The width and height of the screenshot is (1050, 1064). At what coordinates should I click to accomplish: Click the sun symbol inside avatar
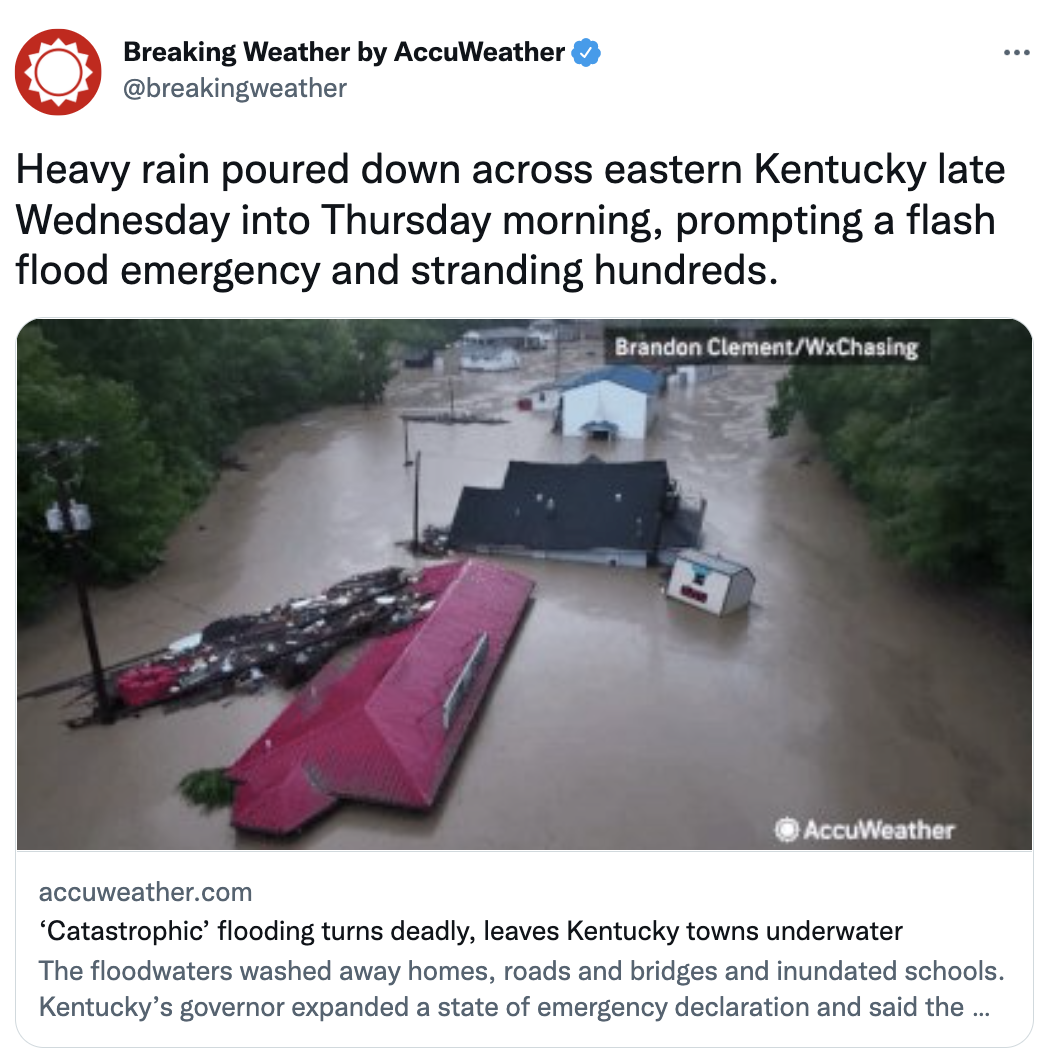tap(58, 72)
